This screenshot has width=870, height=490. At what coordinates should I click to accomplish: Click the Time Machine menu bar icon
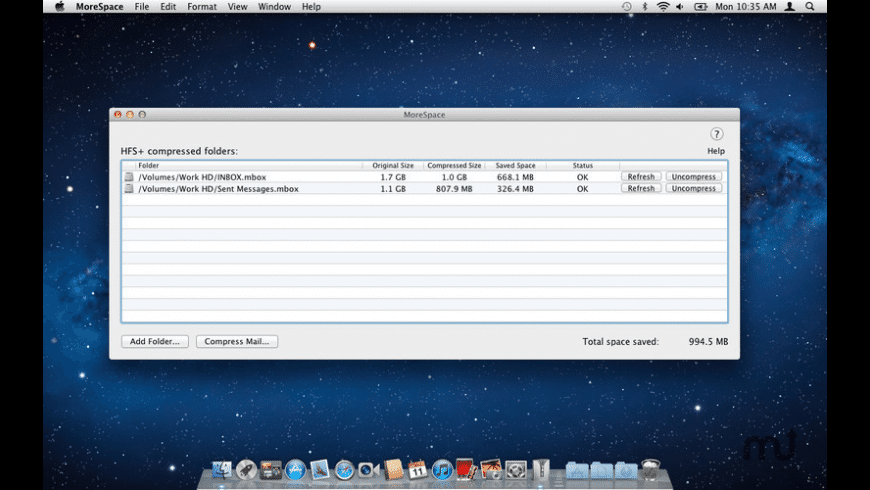626,7
